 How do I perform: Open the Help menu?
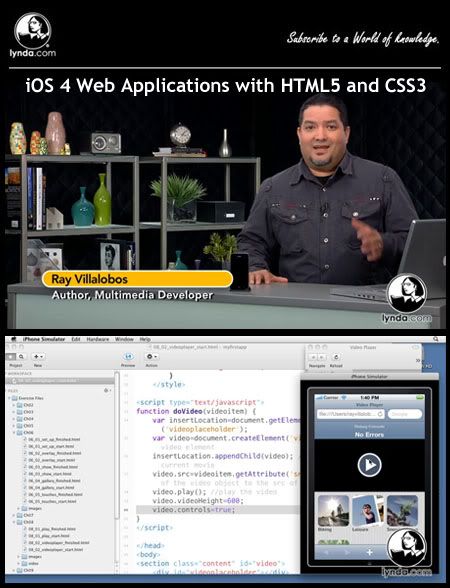pyautogui.click(x=145, y=339)
